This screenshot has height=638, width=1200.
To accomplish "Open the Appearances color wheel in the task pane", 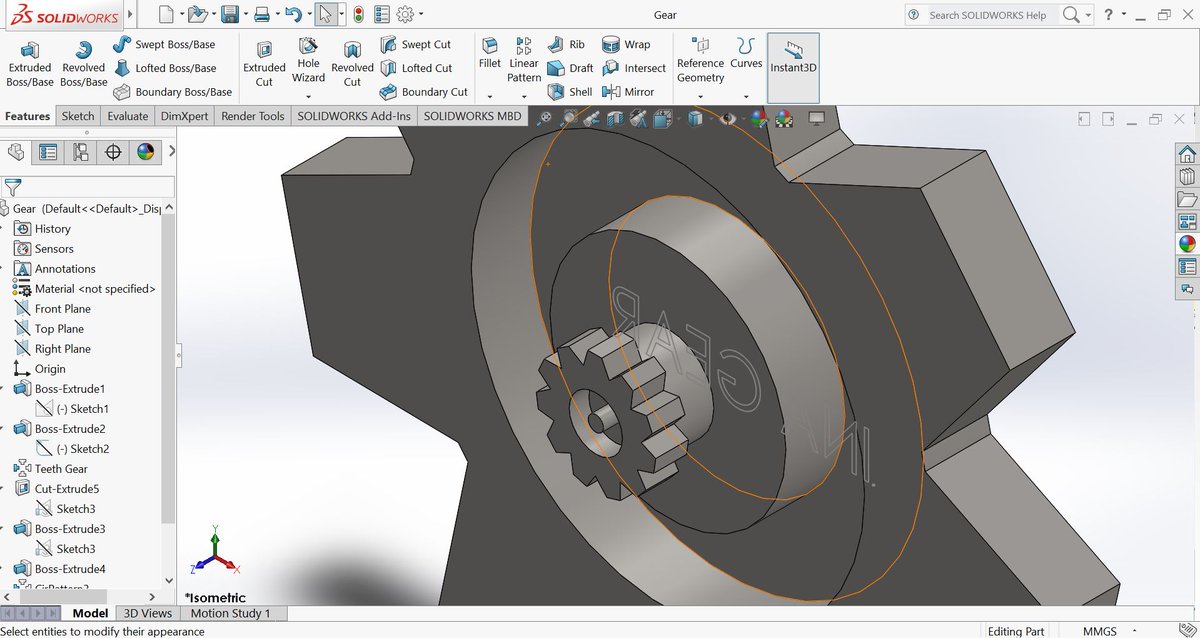I will pyautogui.click(x=1188, y=243).
